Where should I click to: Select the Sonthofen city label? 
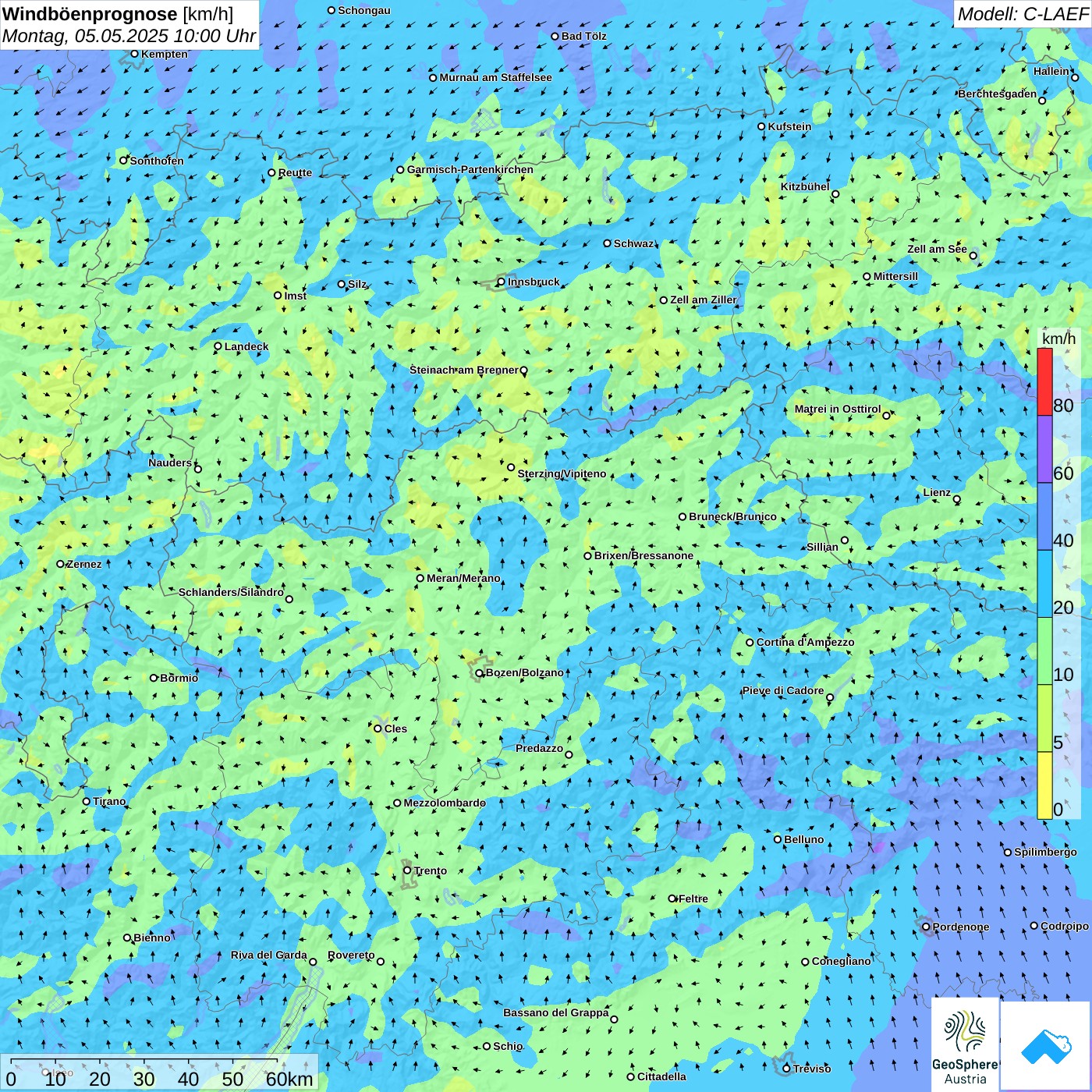157,161
